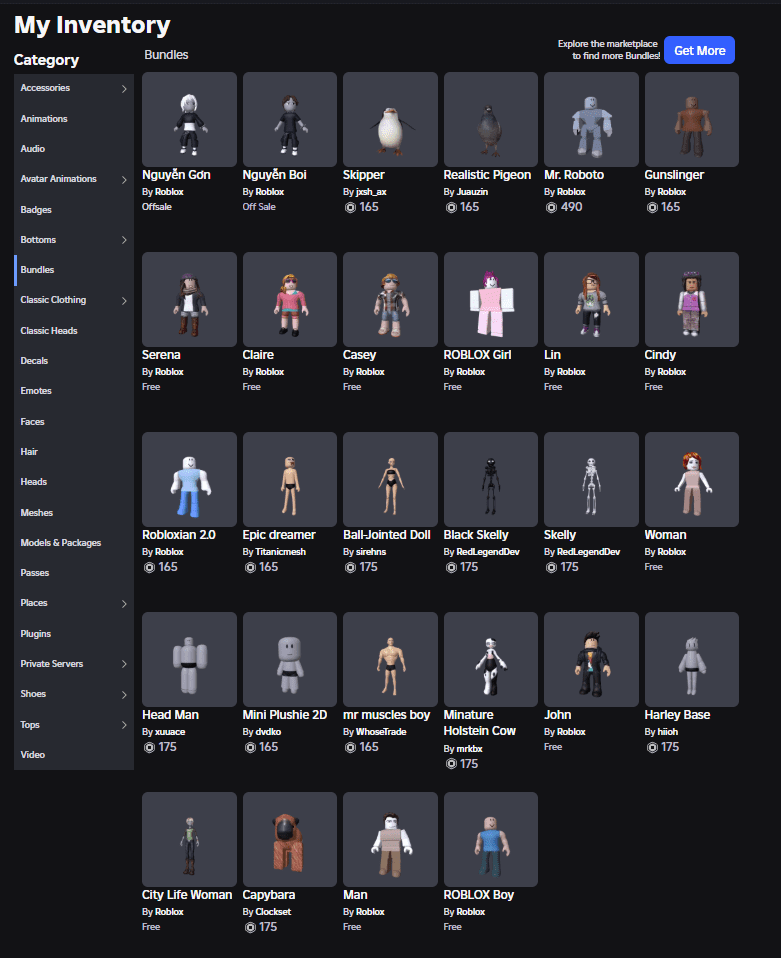The width and height of the screenshot is (781, 958).
Task: Open creator link jxsh_ax under Skipper
Action: point(368,191)
